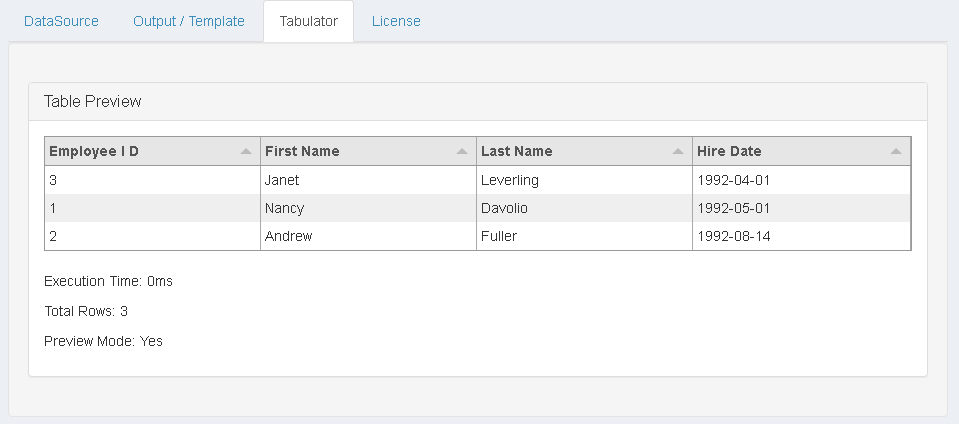Open the DataSource tab
This screenshot has width=959, height=424.
pyautogui.click(x=61, y=21)
